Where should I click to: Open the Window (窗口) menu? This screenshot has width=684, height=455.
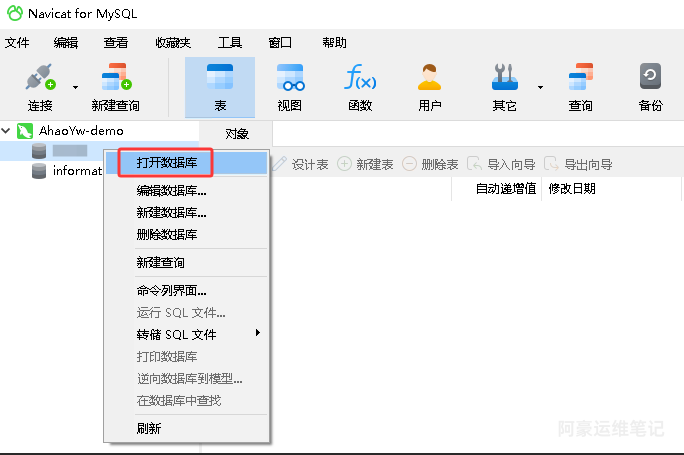pyautogui.click(x=280, y=42)
